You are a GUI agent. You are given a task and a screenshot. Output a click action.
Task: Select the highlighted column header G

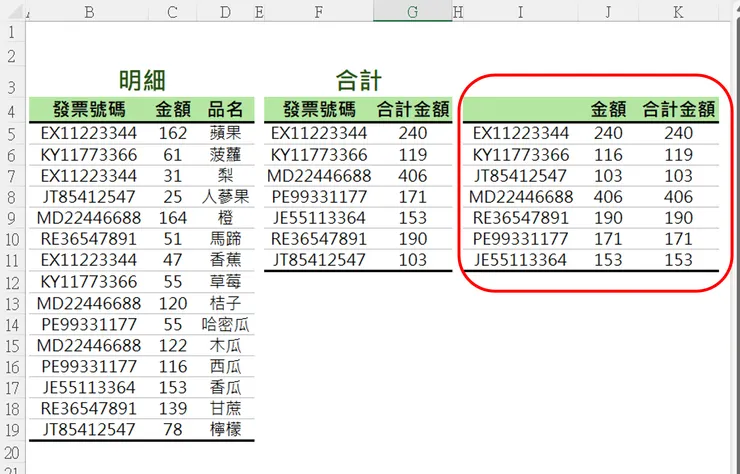coord(412,11)
